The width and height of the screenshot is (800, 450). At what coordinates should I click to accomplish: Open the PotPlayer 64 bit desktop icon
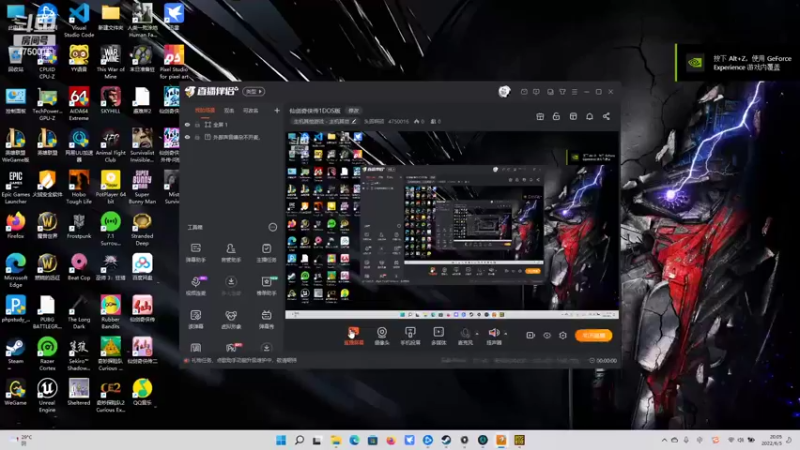coord(111,187)
